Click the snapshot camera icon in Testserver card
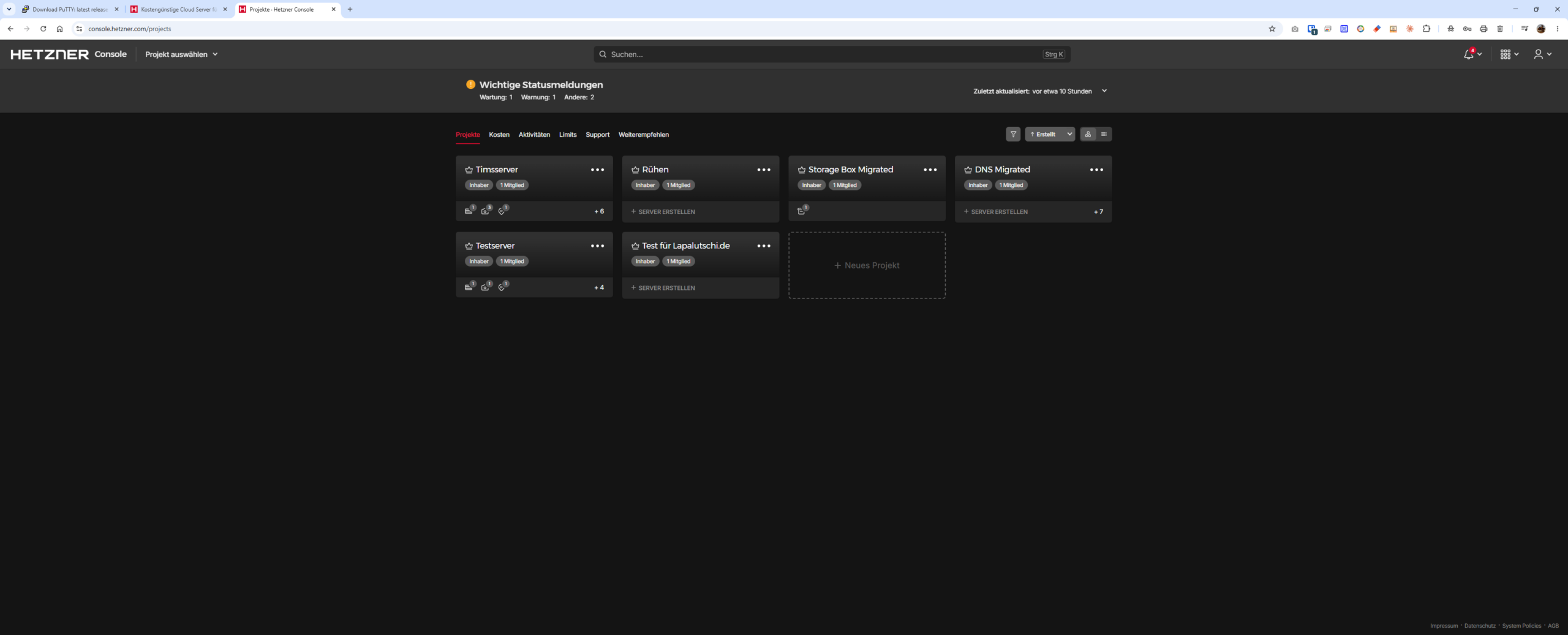The image size is (1568, 635). (x=486, y=286)
